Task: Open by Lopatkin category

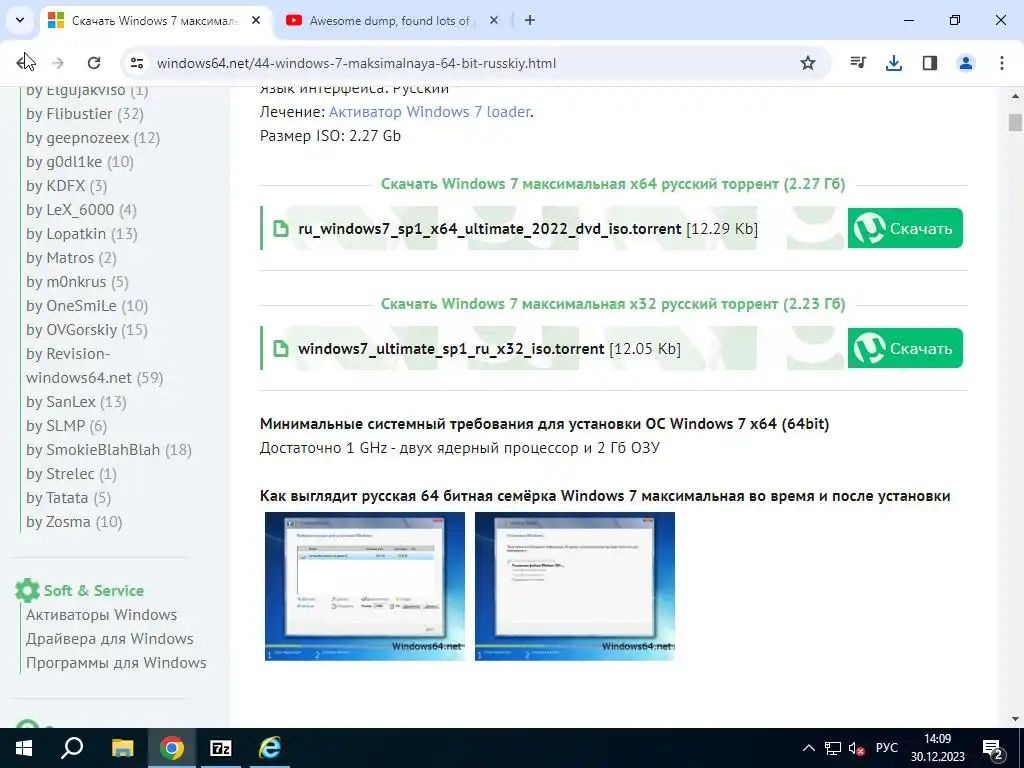Action: [66, 234]
